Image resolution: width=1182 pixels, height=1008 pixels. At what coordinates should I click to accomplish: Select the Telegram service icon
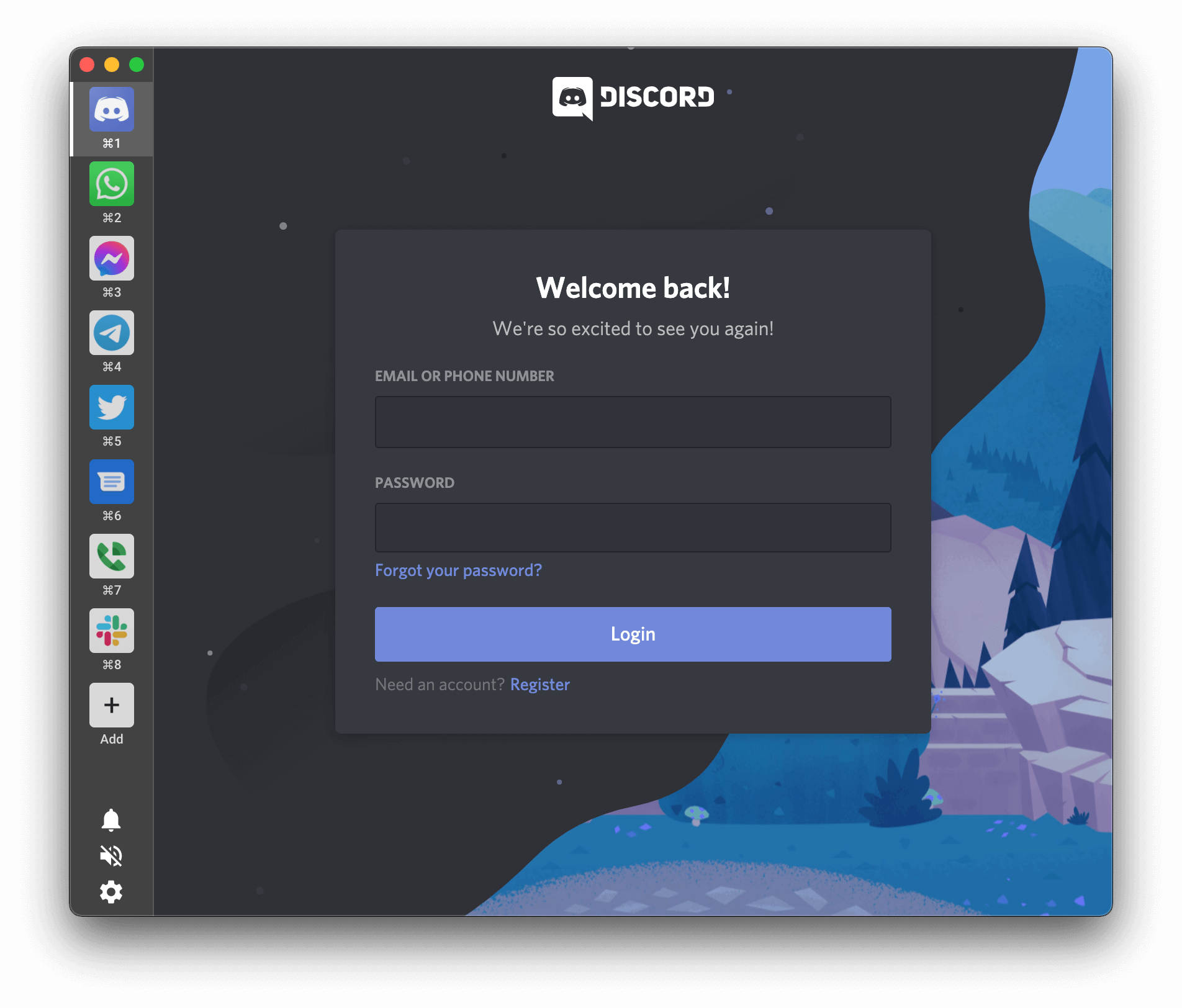[x=112, y=333]
